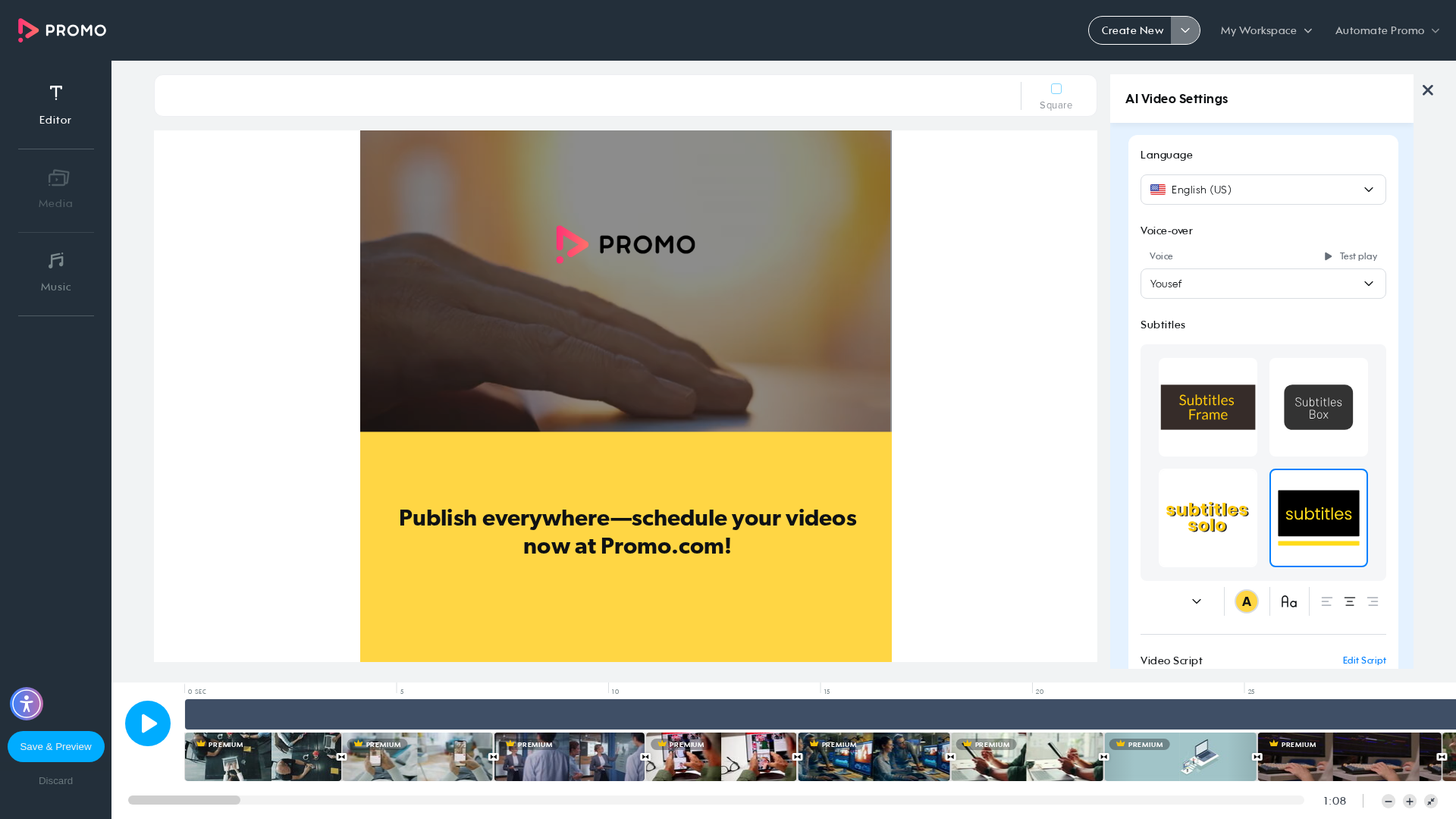
Task: Zoom out the timeline with minus
Action: (1389, 802)
